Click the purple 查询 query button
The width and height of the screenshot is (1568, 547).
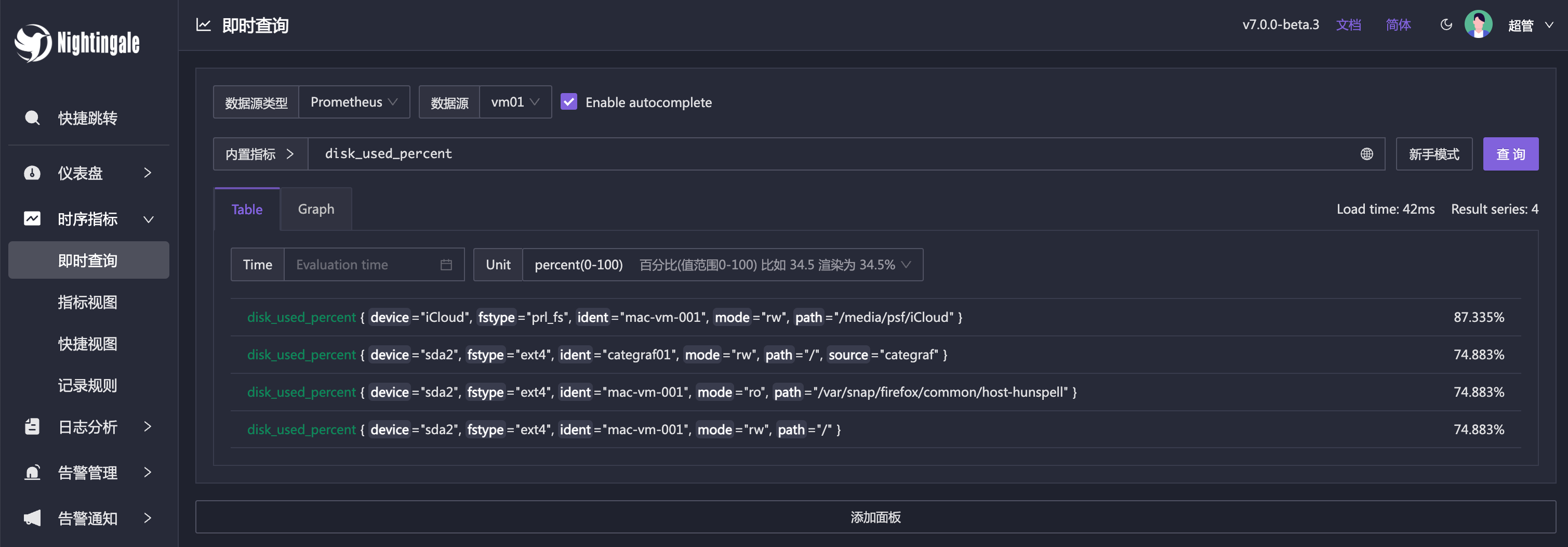pos(1510,154)
